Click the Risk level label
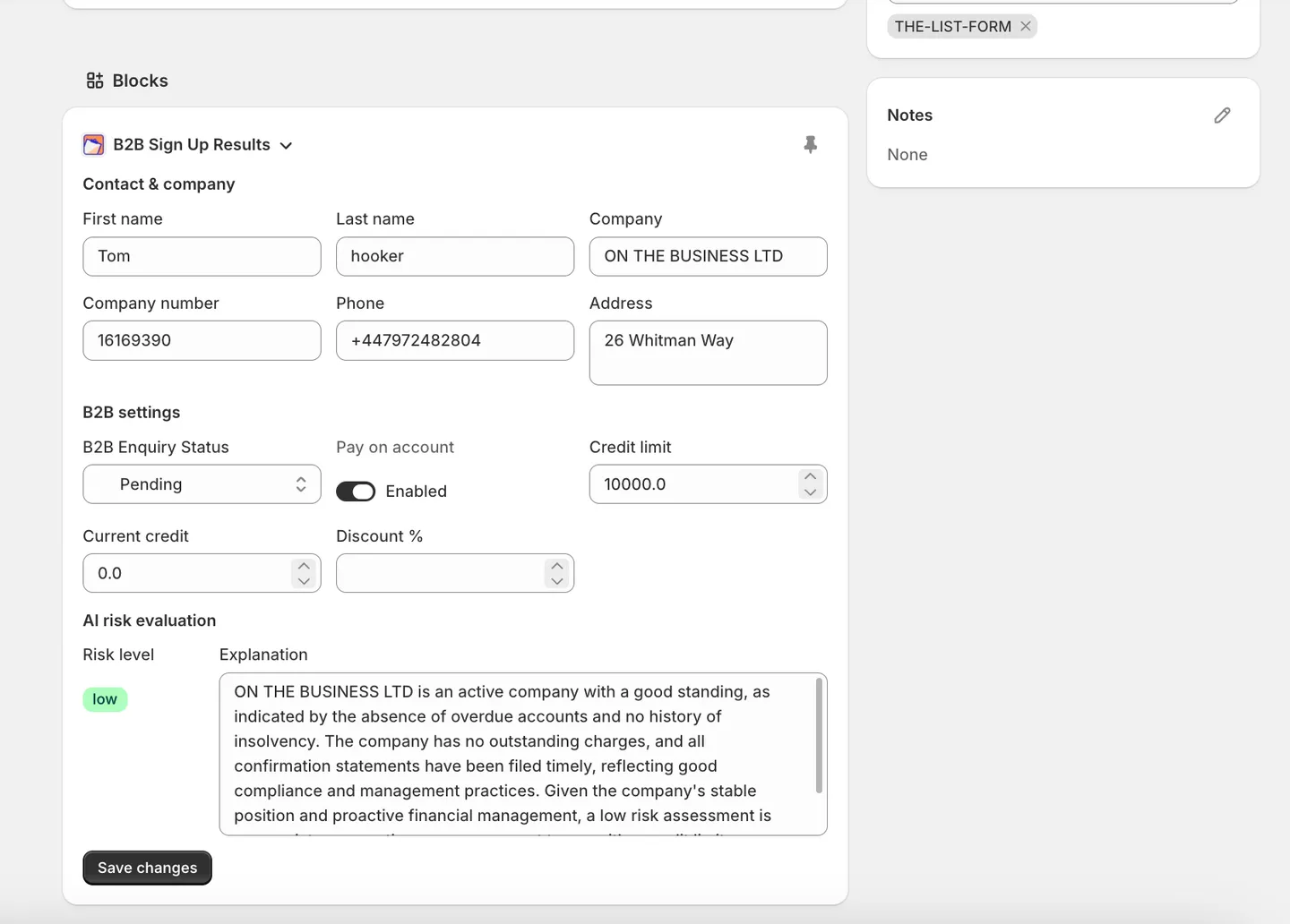Image resolution: width=1290 pixels, height=924 pixels. pyautogui.click(x=118, y=654)
